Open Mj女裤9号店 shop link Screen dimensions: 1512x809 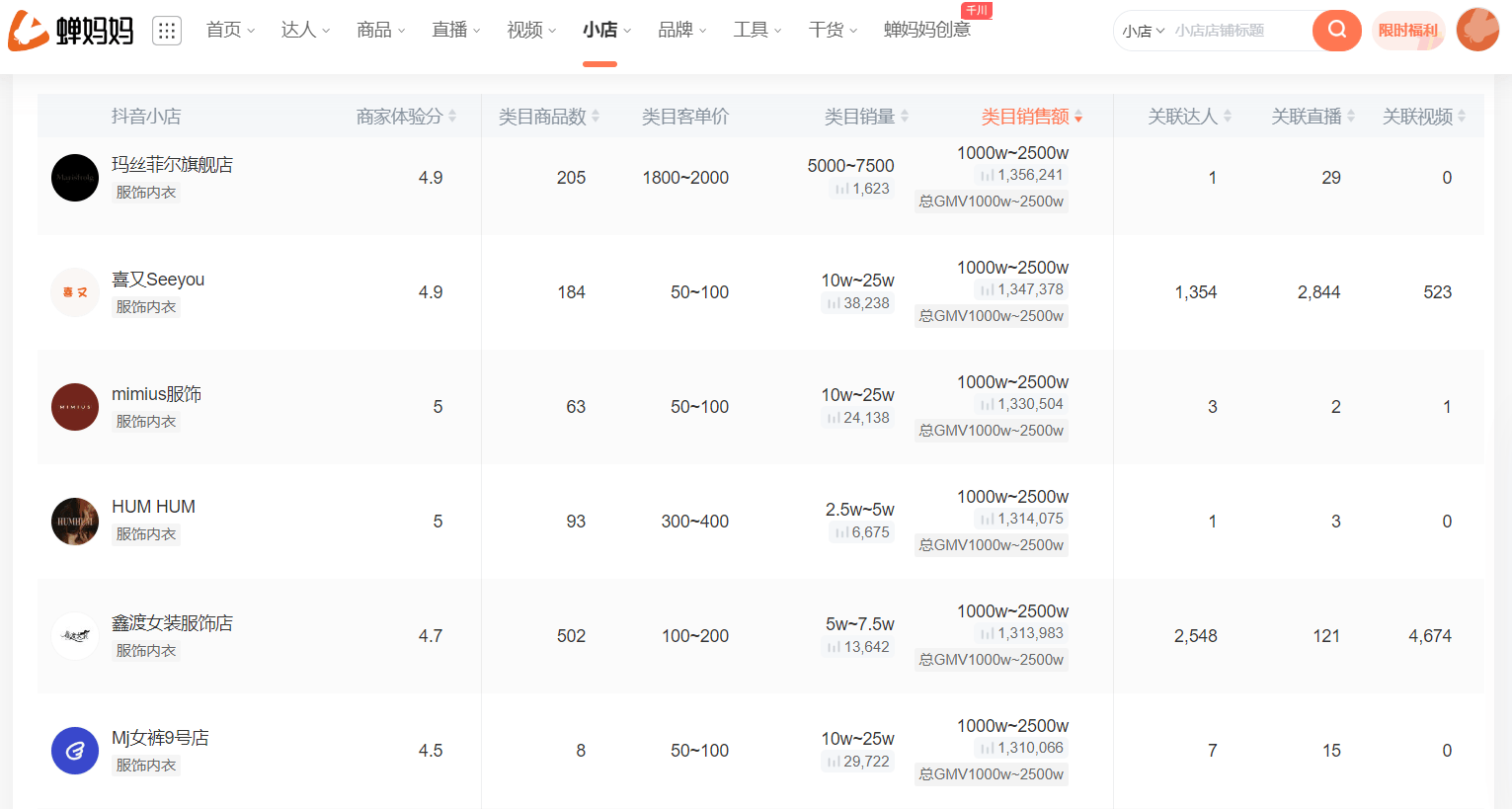pyautogui.click(x=160, y=737)
